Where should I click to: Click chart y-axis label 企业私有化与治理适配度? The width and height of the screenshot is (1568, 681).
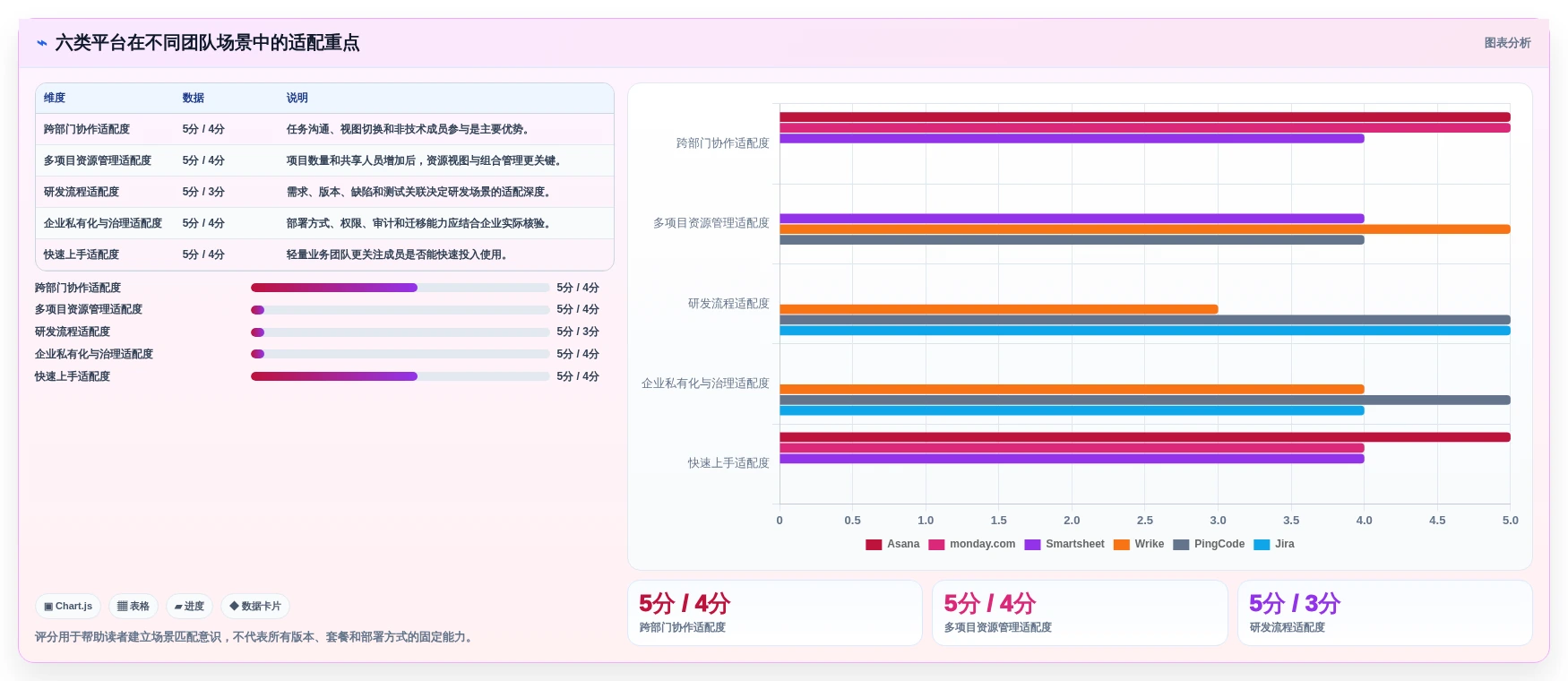(705, 384)
